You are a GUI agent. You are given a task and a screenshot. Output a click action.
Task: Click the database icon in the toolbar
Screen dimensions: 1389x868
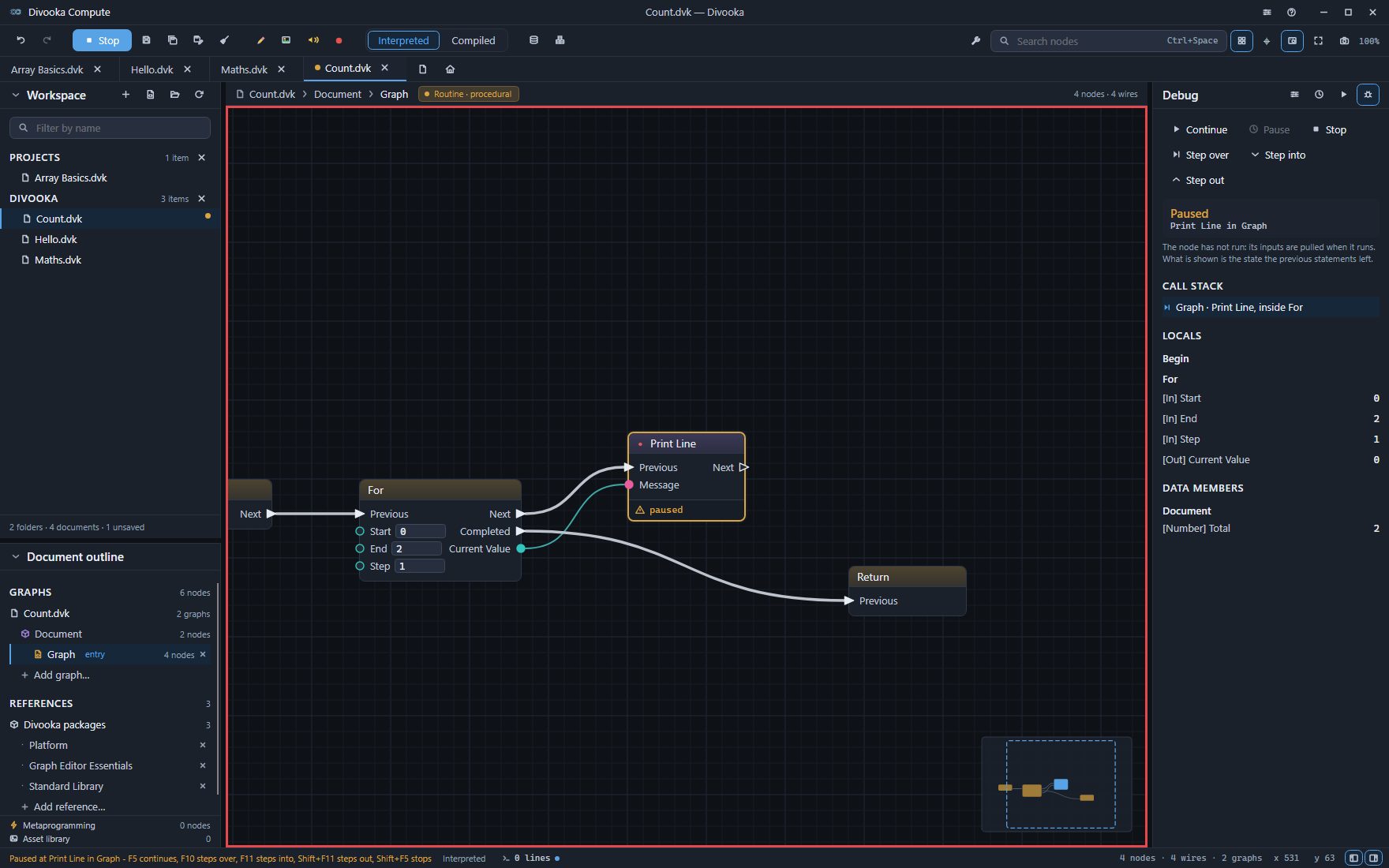click(x=534, y=40)
